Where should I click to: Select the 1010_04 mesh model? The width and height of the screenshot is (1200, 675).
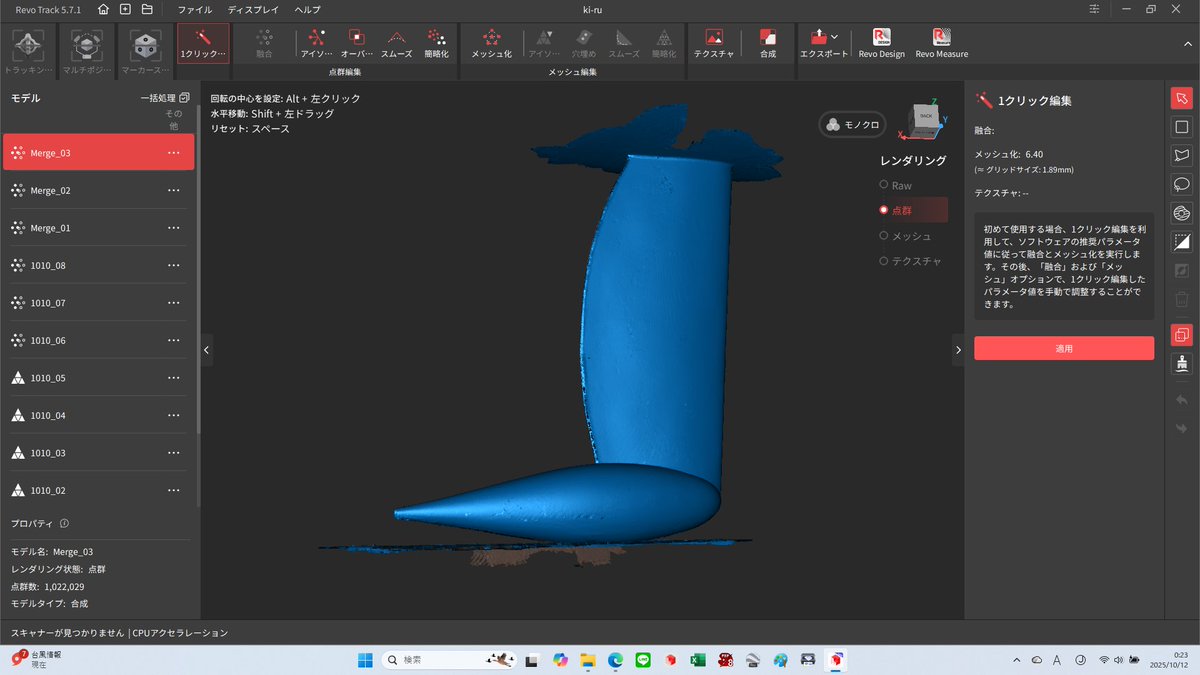point(98,415)
